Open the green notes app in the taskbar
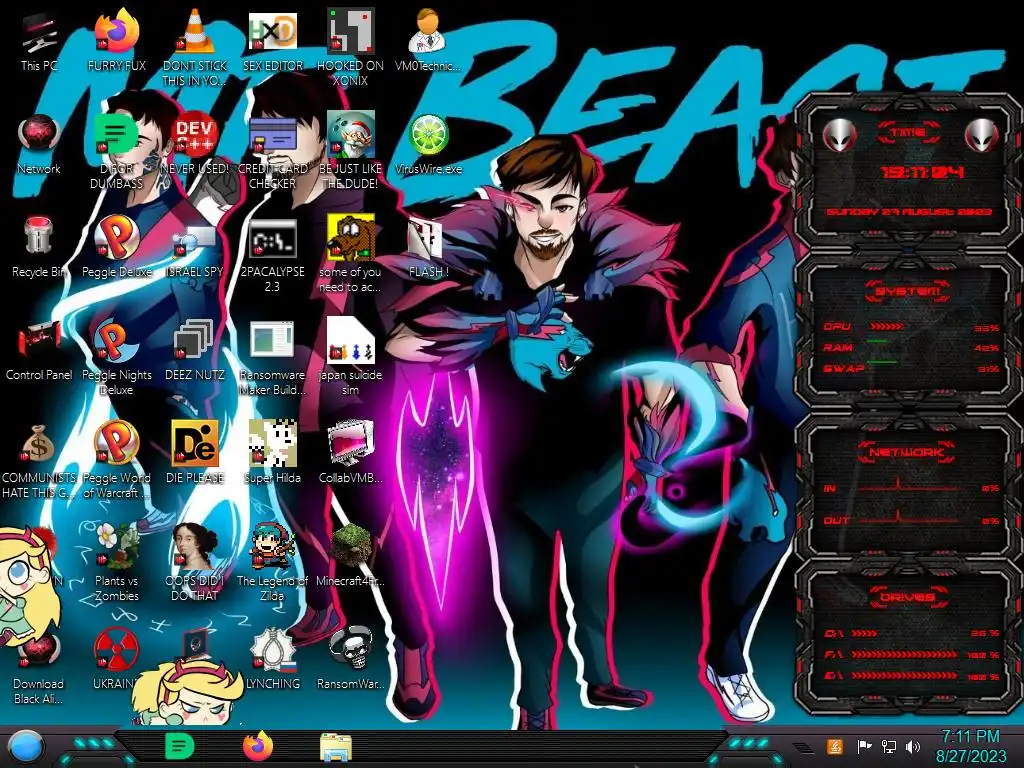 pyautogui.click(x=179, y=746)
